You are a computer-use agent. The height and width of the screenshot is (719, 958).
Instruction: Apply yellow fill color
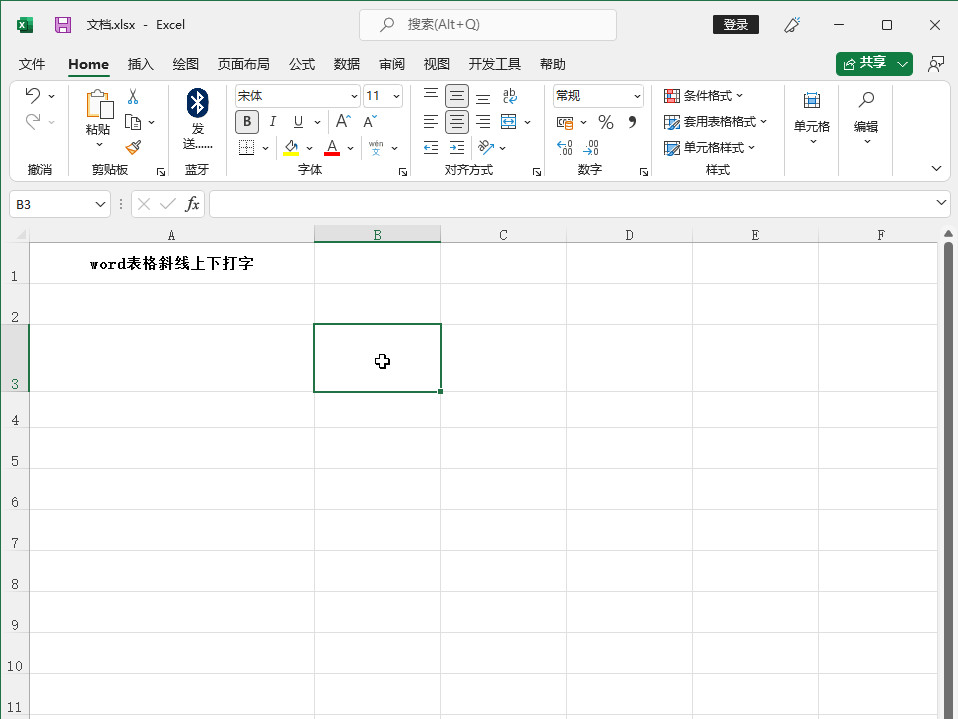click(291, 147)
